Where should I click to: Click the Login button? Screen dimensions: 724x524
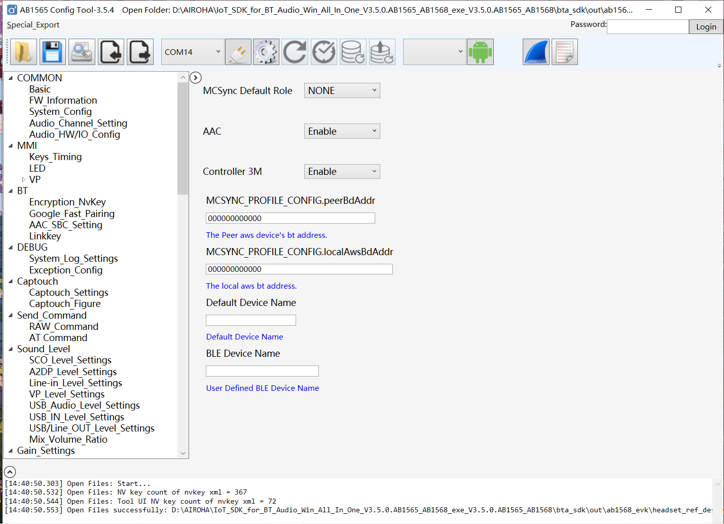(x=706, y=27)
